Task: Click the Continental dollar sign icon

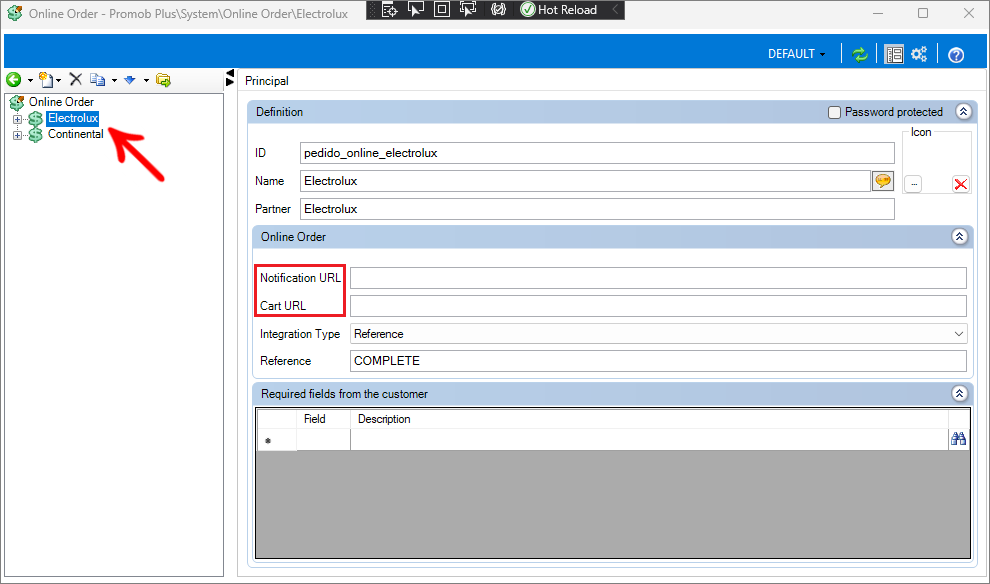Action: (35, 134)
